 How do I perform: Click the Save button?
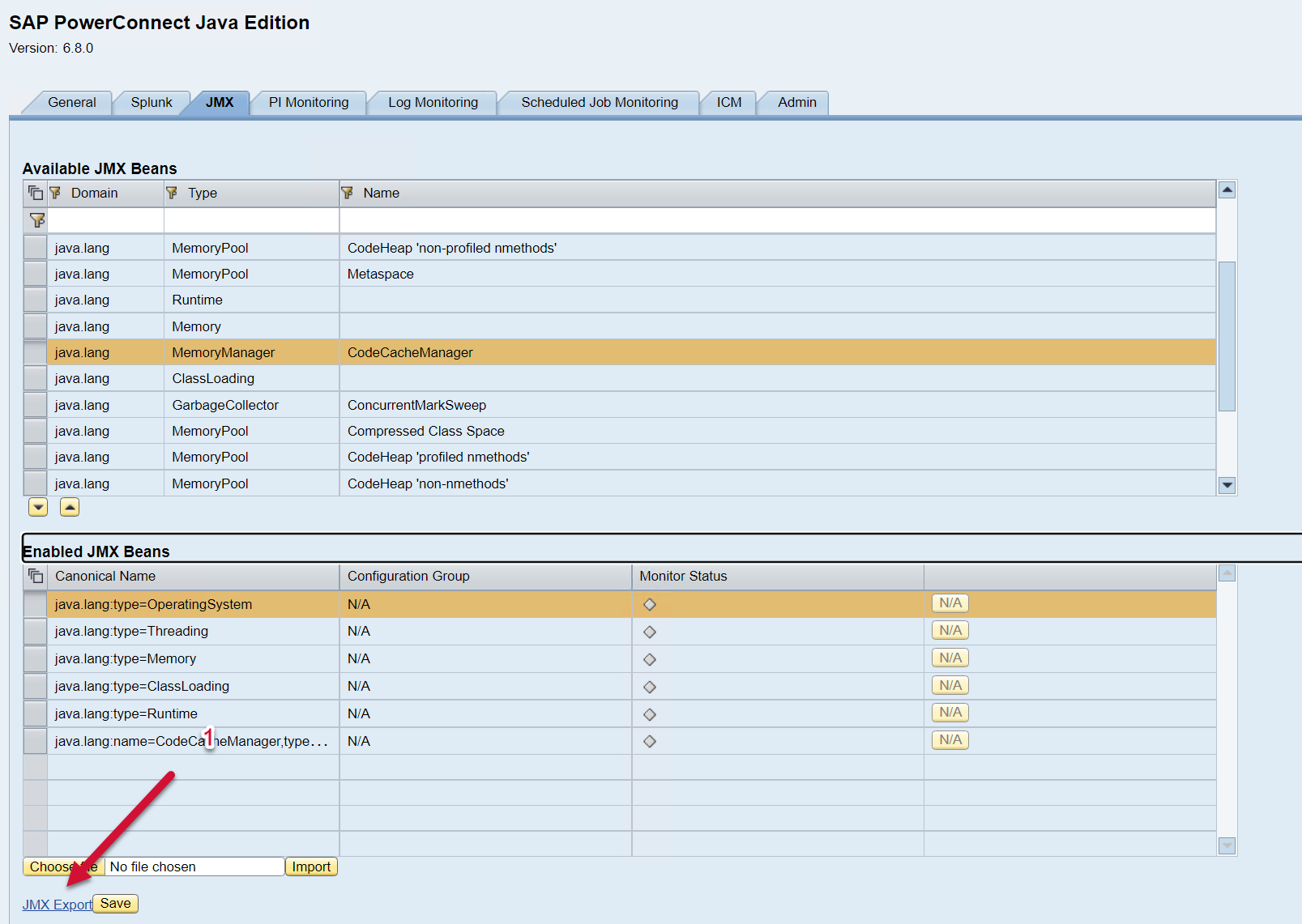[x=115, y=904]
